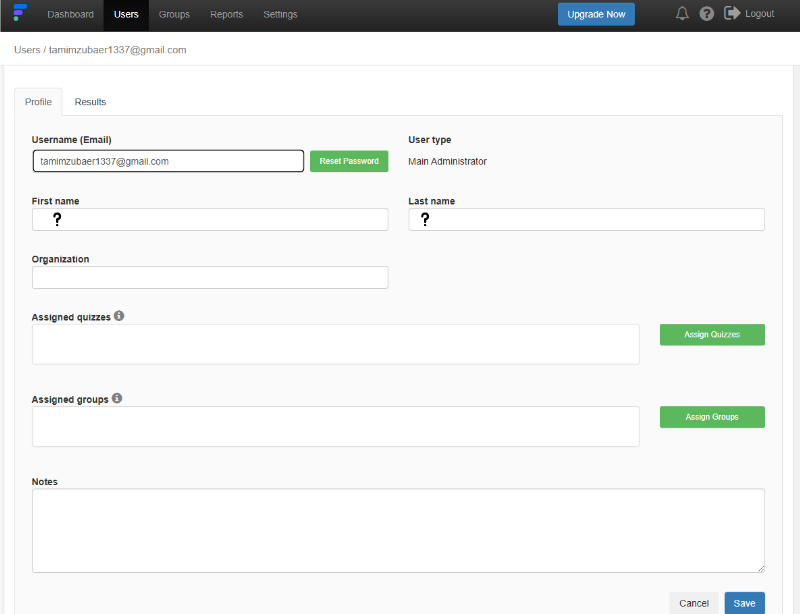Viewport: 800px width, 614px height.
Task: Open the help question mark icon
Action: 706,14
